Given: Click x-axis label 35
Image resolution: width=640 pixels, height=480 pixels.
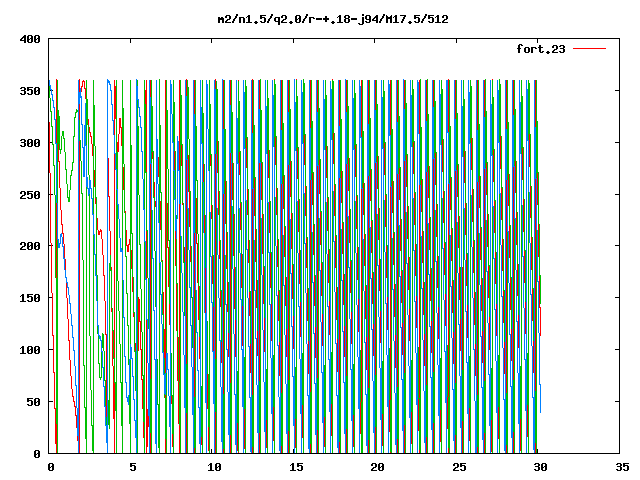Looking at the screenshot, I should click(622, 467).
